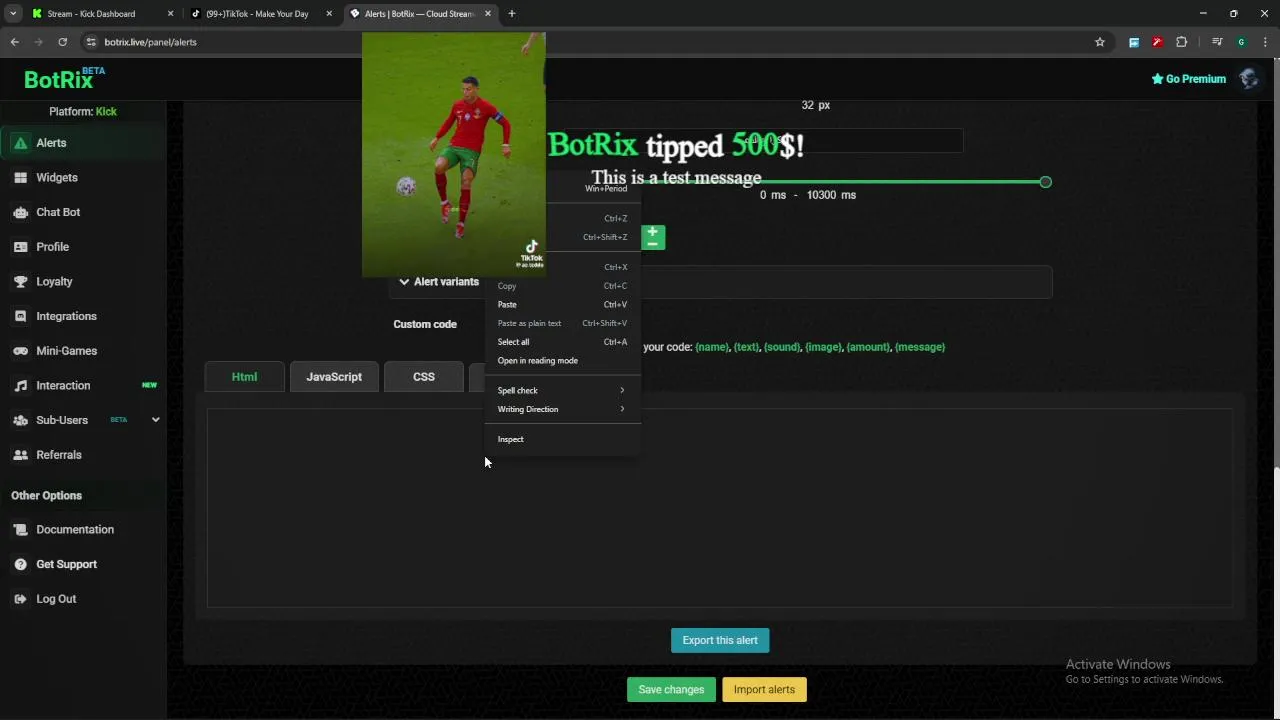The width and height of the screenshot is (1280, 720).
Task: Click the {message} code variable
Action: tap(920, 347)
